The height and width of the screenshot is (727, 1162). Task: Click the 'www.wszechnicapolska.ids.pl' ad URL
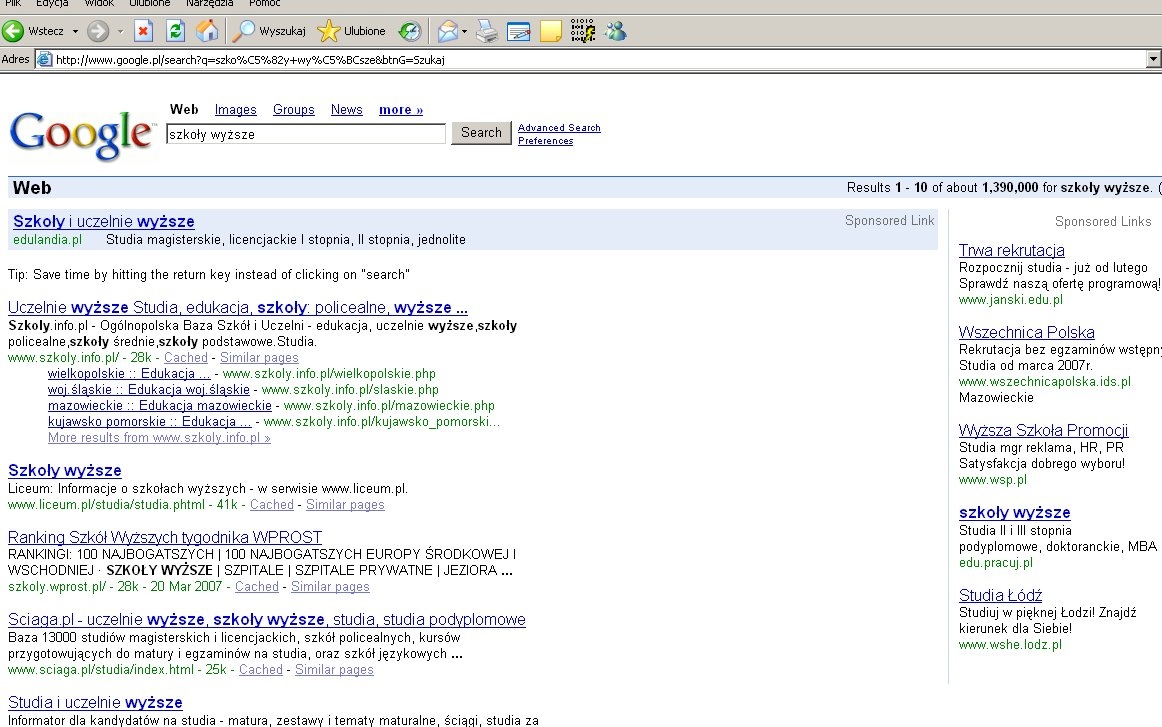(x=1045, y=382)
